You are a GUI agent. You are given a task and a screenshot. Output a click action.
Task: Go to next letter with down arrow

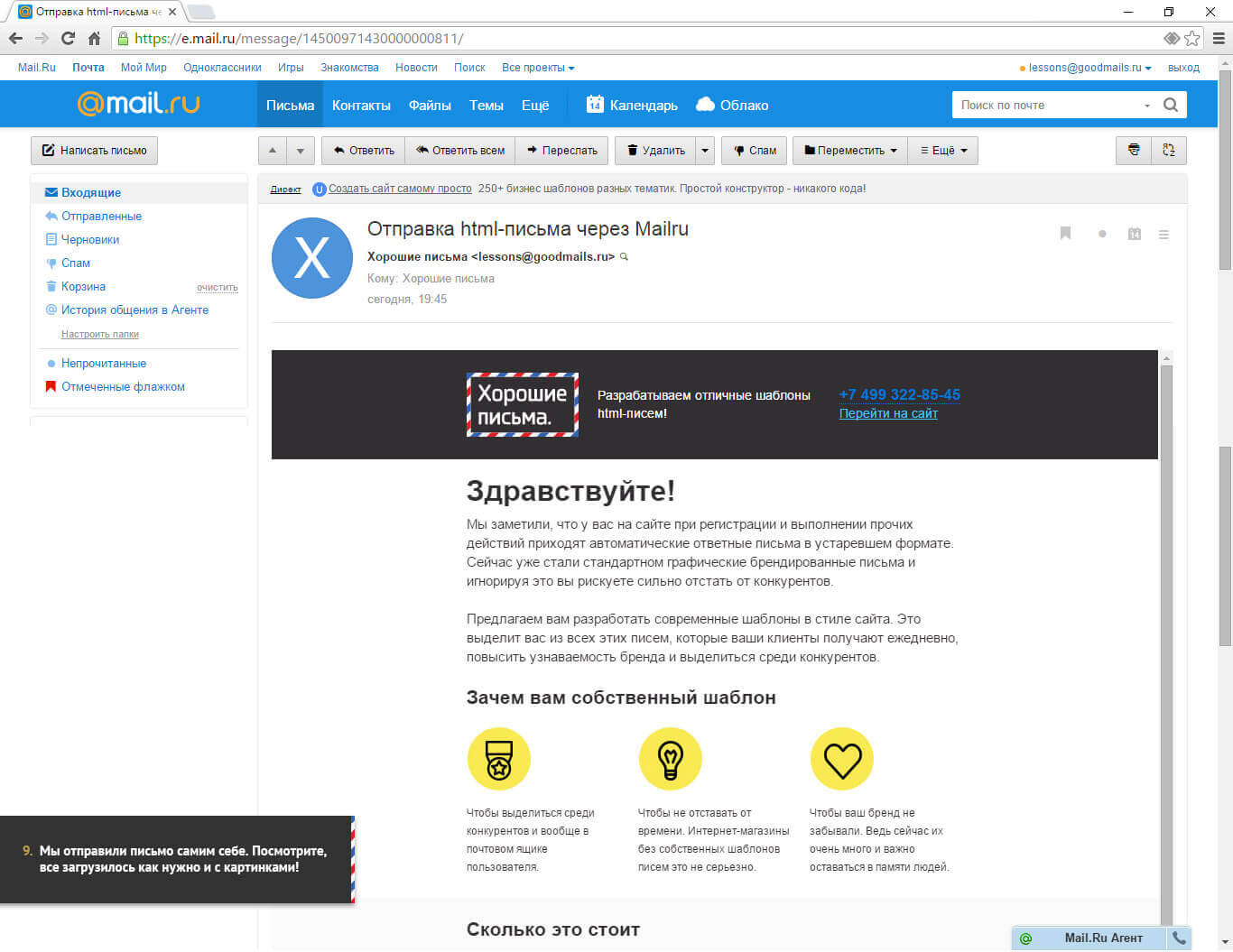tap(301, 151)
